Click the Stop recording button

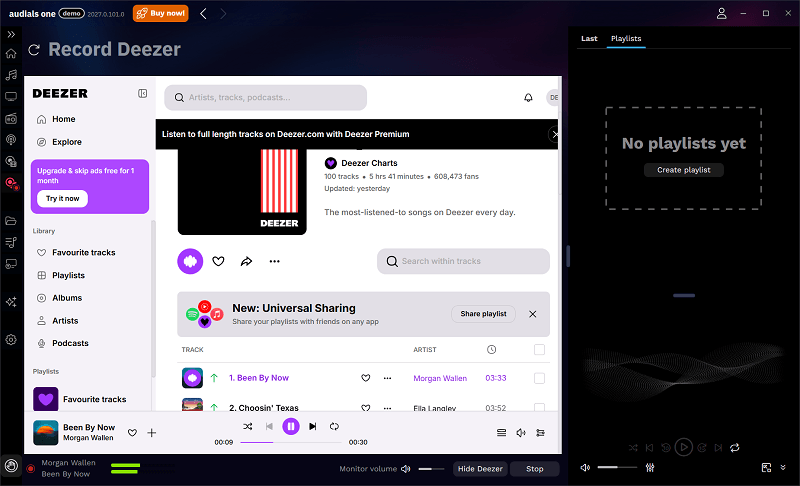(x=535, y=469)
